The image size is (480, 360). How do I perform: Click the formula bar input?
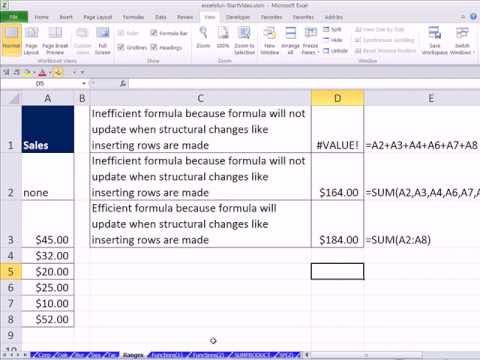click(304, 84)
